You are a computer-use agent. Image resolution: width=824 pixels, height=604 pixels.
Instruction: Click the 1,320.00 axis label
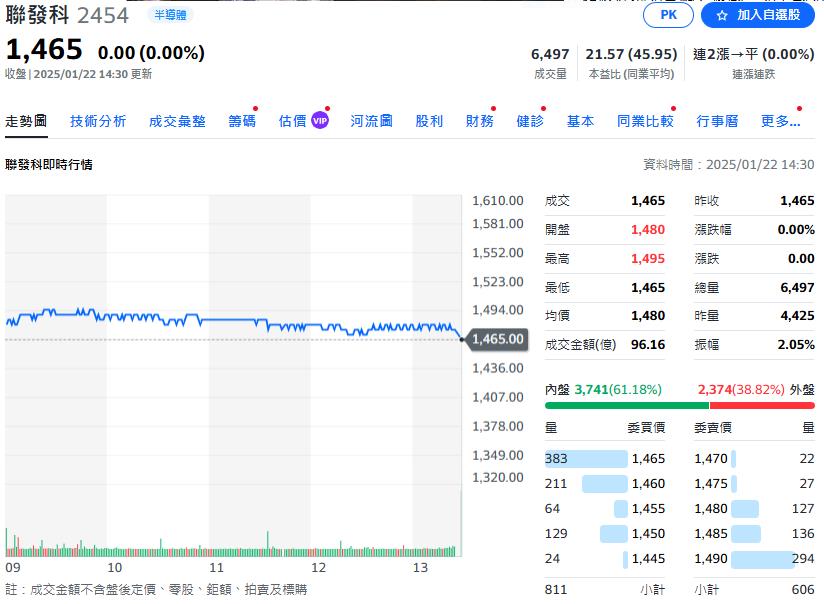point(498,477)
